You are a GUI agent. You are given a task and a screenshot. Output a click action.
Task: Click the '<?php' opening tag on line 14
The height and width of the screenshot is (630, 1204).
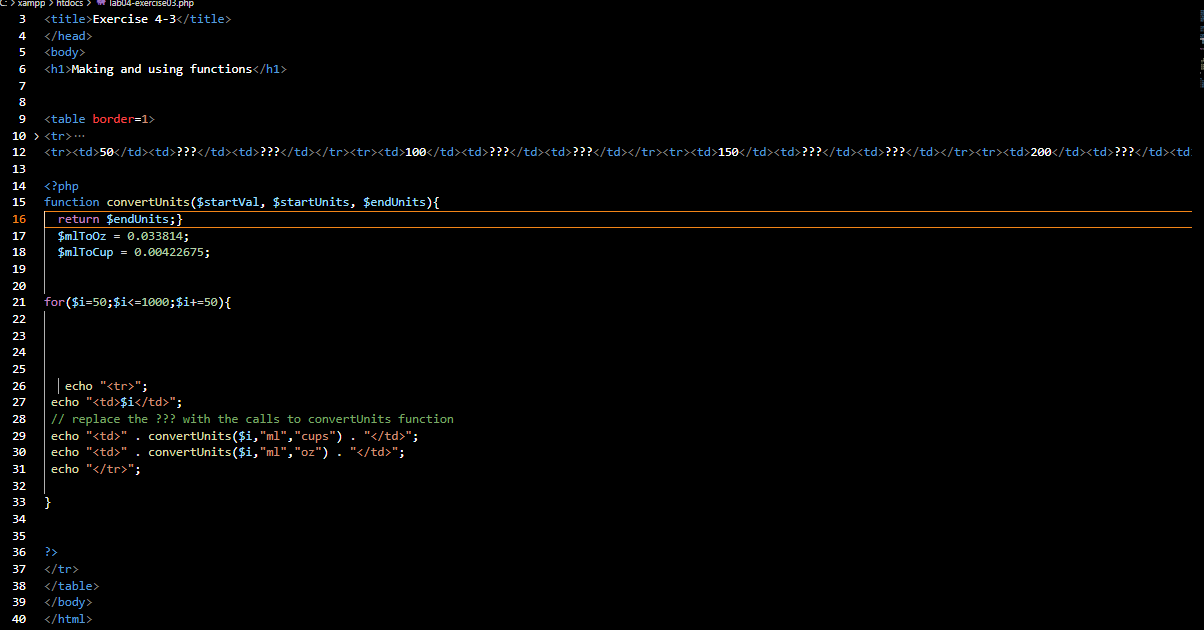click(x=61, y=186)
